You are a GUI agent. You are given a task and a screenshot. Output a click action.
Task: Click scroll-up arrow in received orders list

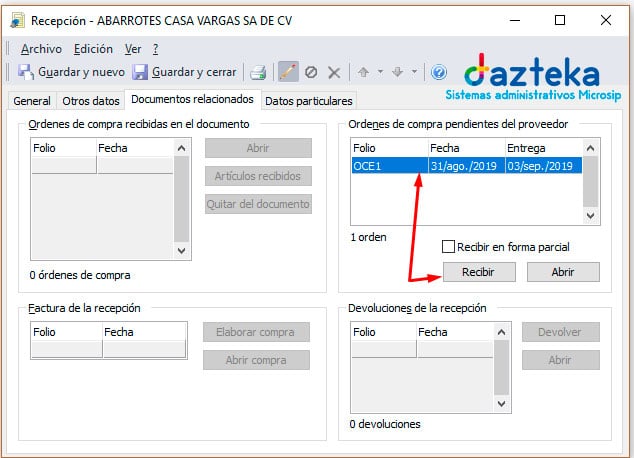coord(182,148)
